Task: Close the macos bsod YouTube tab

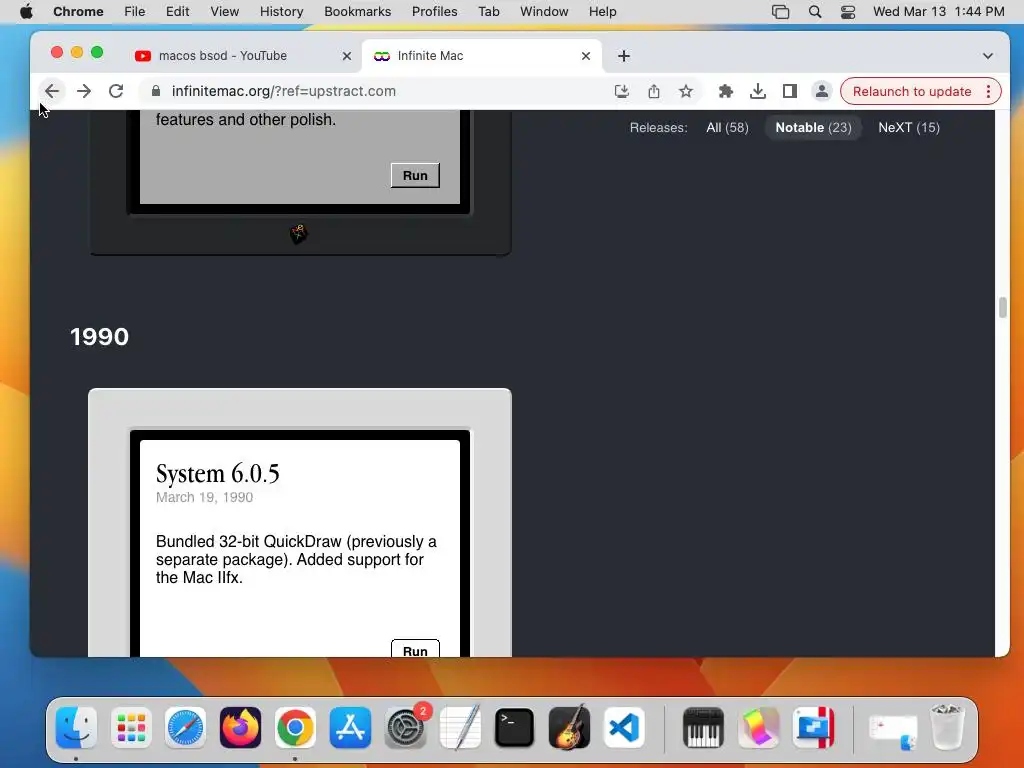Action: click(347, 56)
